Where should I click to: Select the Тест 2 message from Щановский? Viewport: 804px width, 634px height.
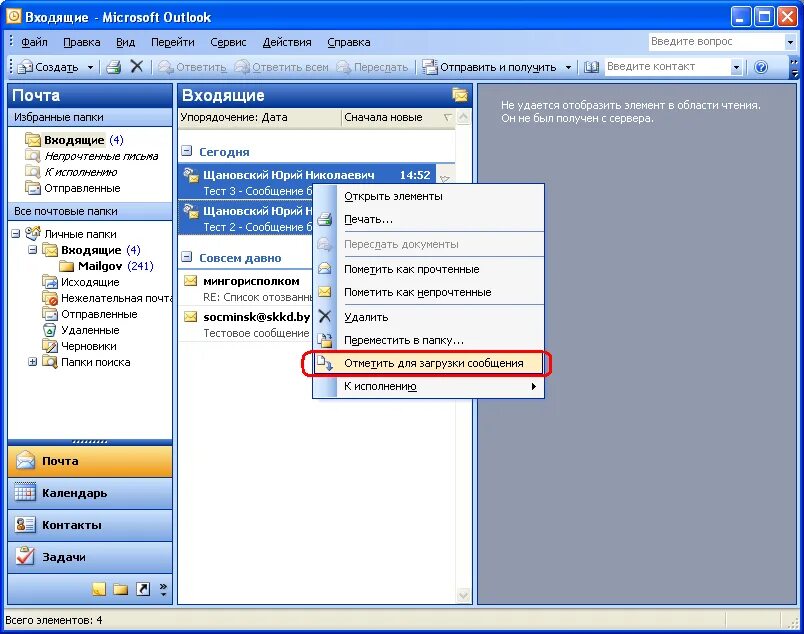point(246,218)
